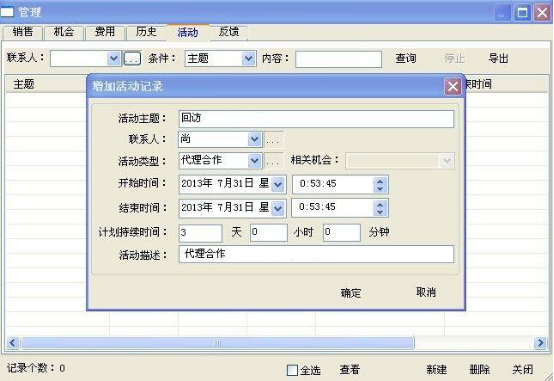The width and height of the screenshot is (554, 381).
Task: Open the 机会 tab
Action: (x=64, y=33)
